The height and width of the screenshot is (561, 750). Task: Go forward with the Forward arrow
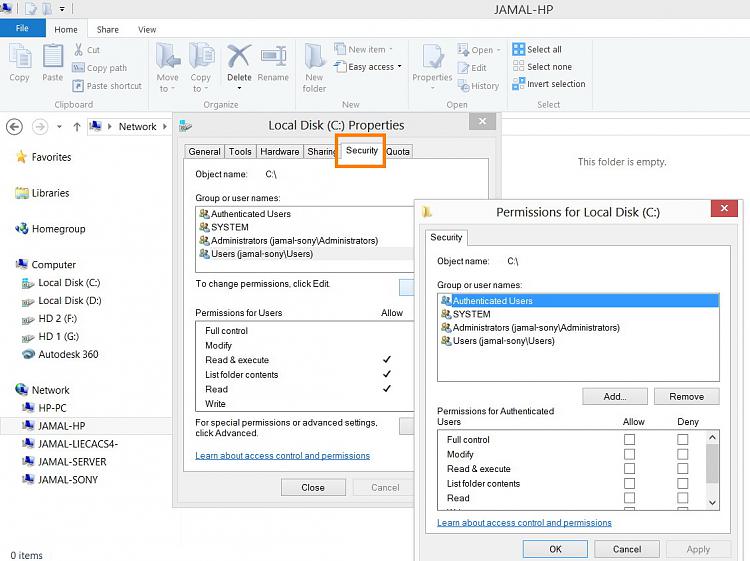coord(40,127)
